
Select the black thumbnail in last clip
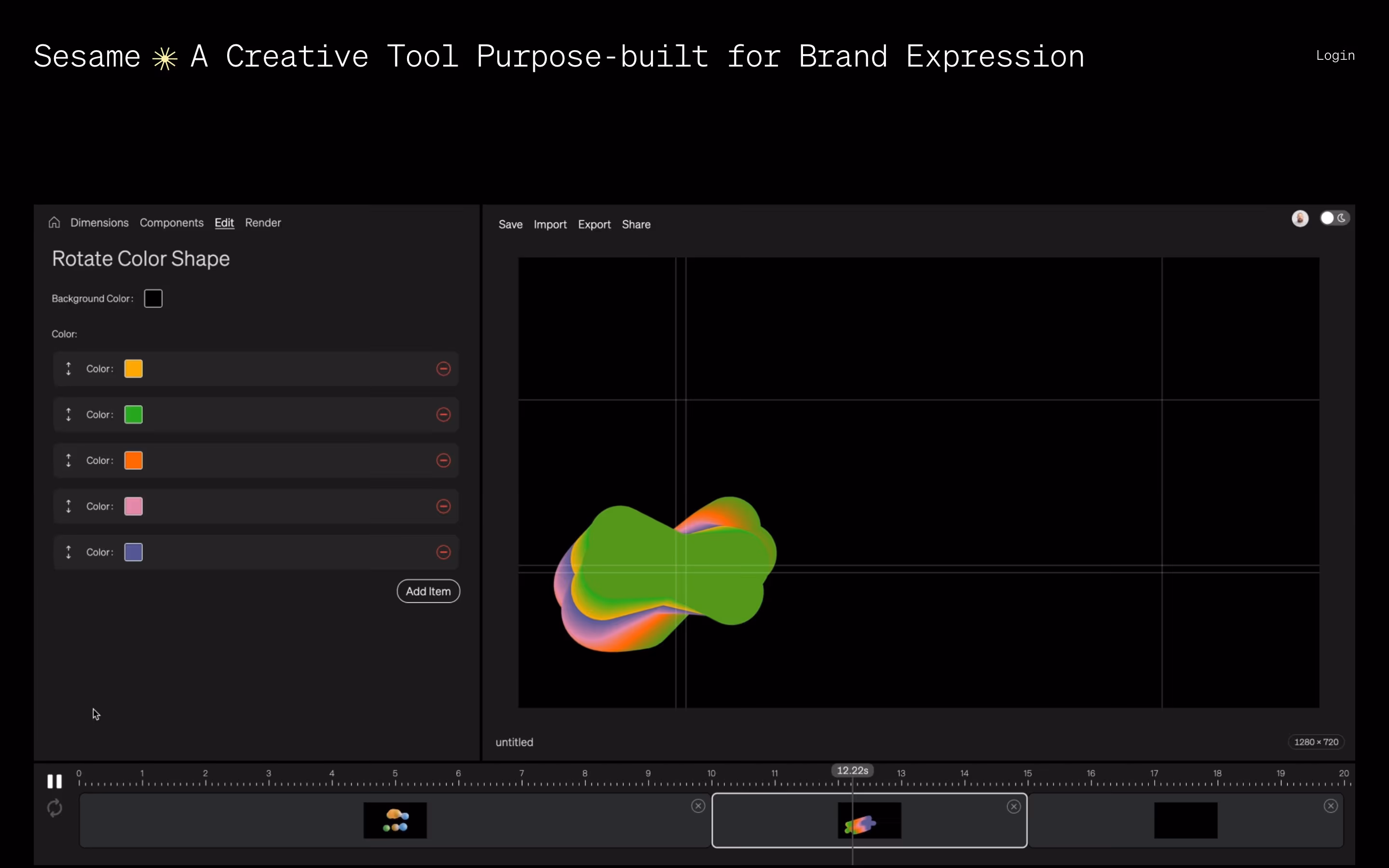click(x=1186, y=820)
